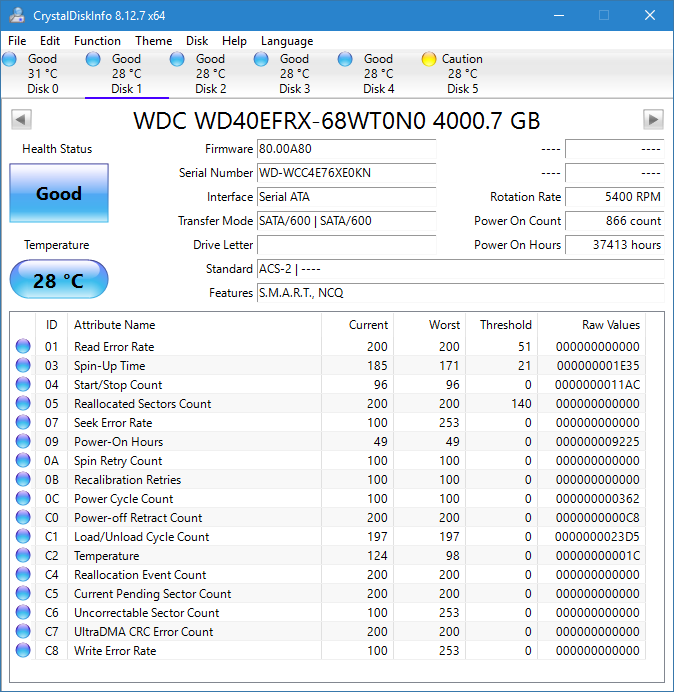
Task: Click the Power On Hours value 37413 hours
Action: (614, 244)
